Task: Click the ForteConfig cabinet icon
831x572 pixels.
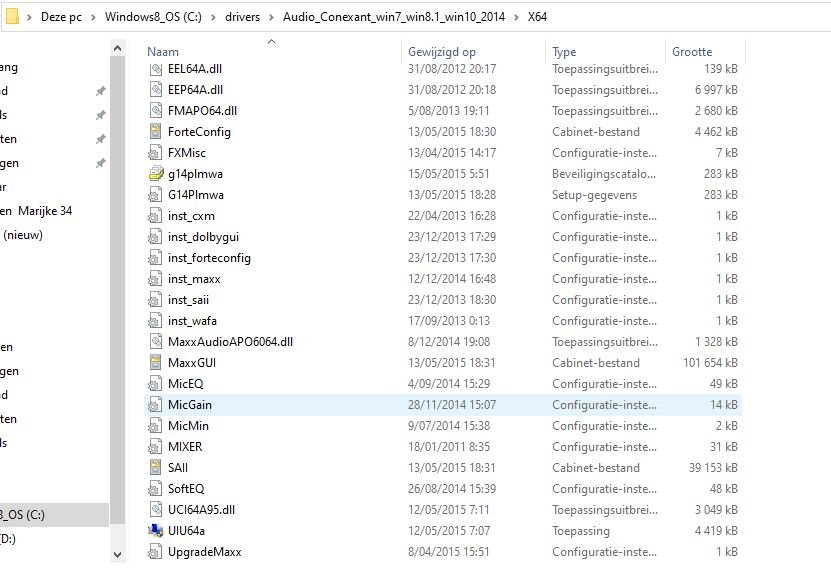Action: tap(155, 131)
